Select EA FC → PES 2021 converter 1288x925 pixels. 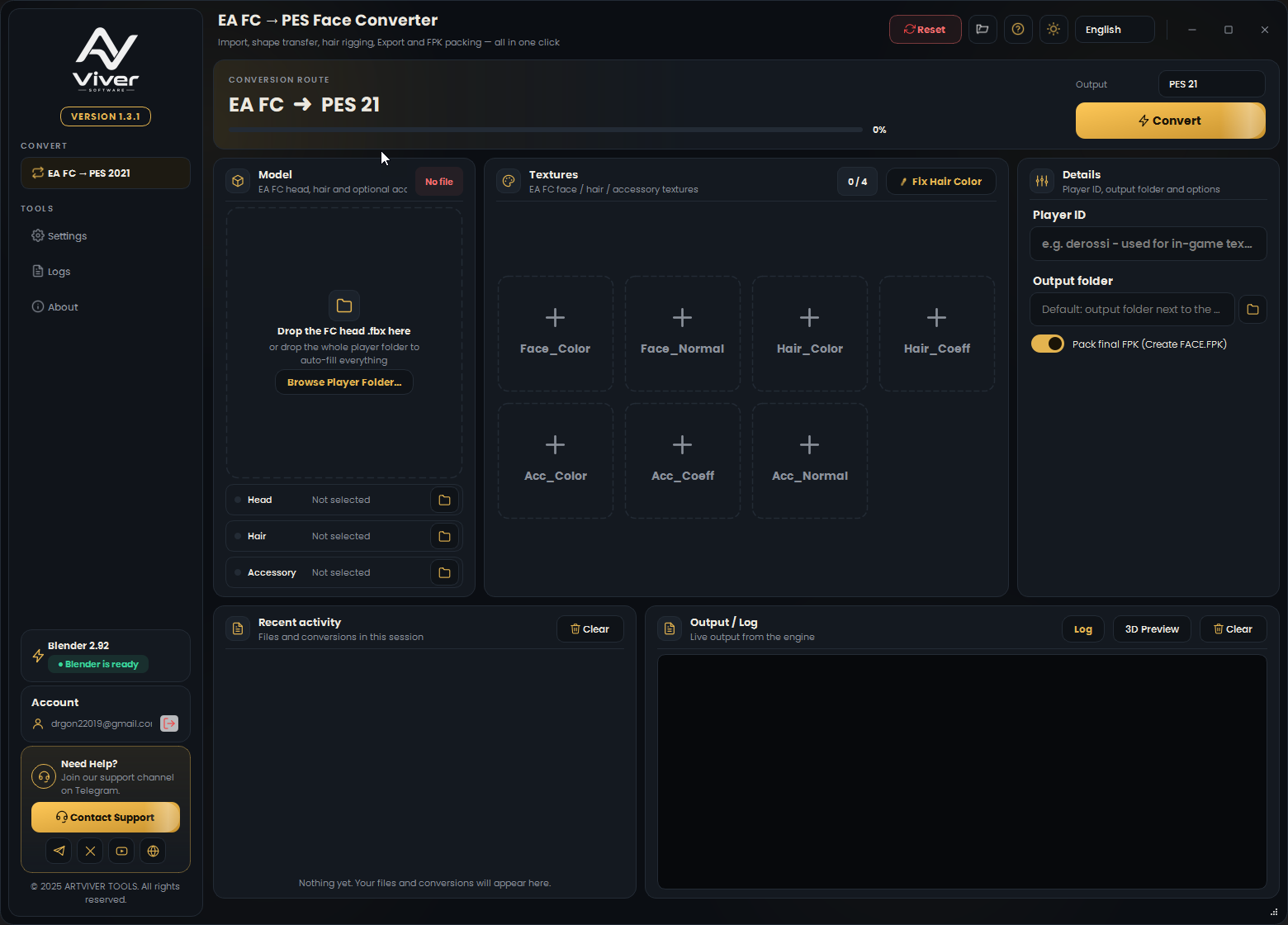point(106,173)
